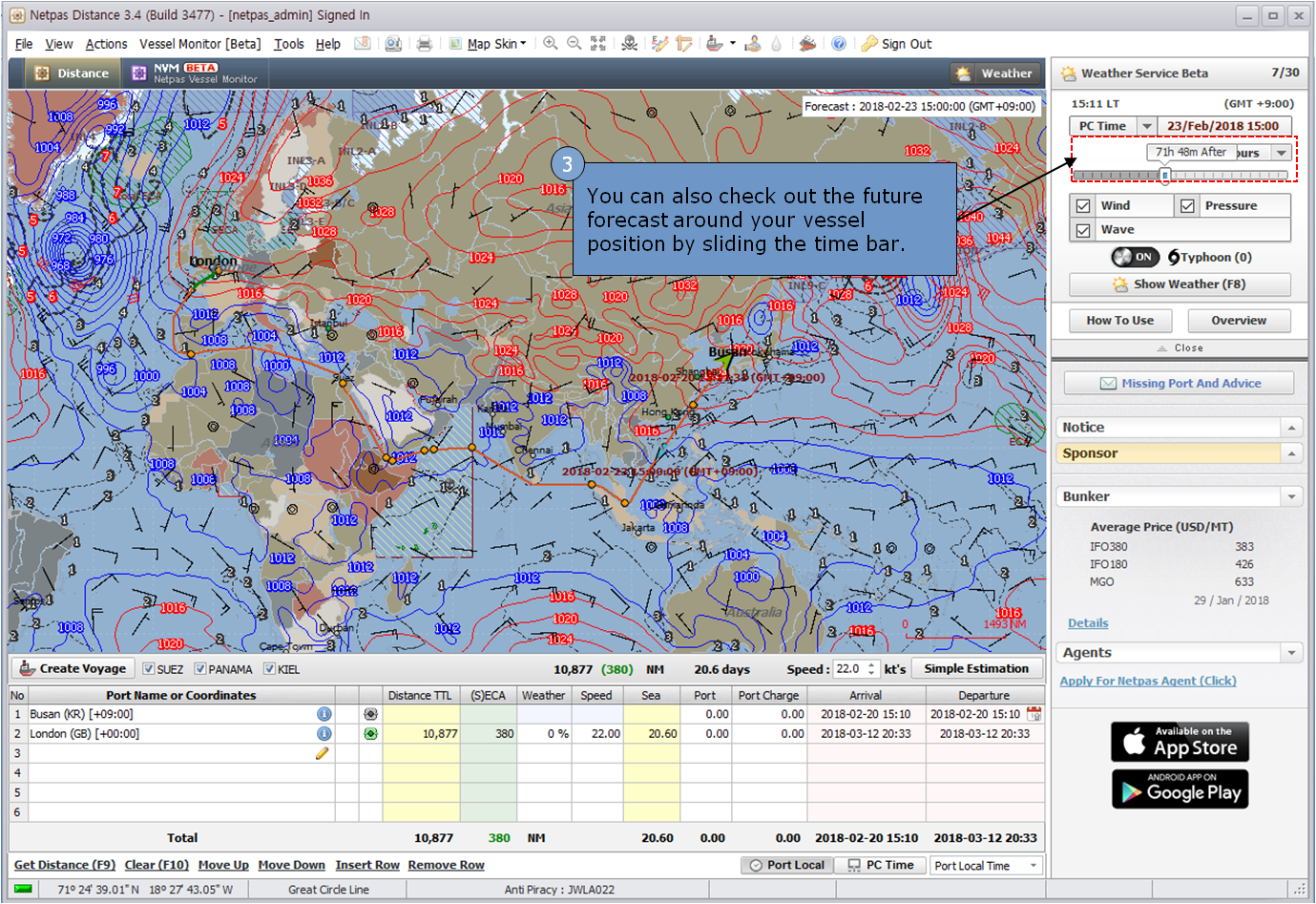Click the piracy skull icon in toolbar
Screen dimensions: 1316x904
click(x=629, y=44)
